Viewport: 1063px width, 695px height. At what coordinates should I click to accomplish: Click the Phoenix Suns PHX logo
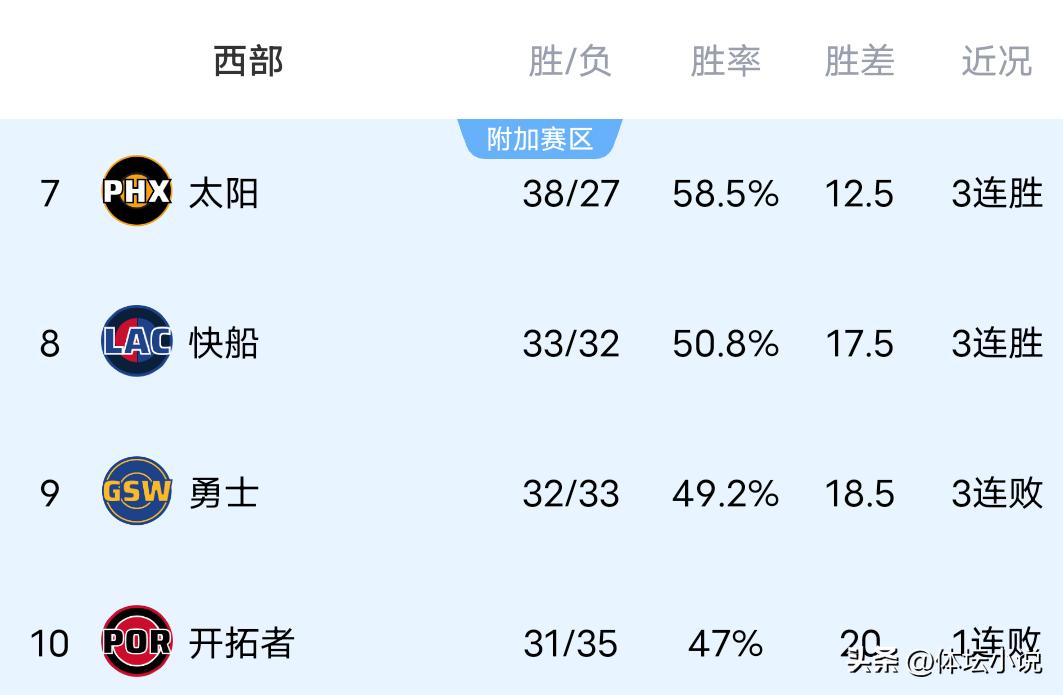[x=137, y=191]
